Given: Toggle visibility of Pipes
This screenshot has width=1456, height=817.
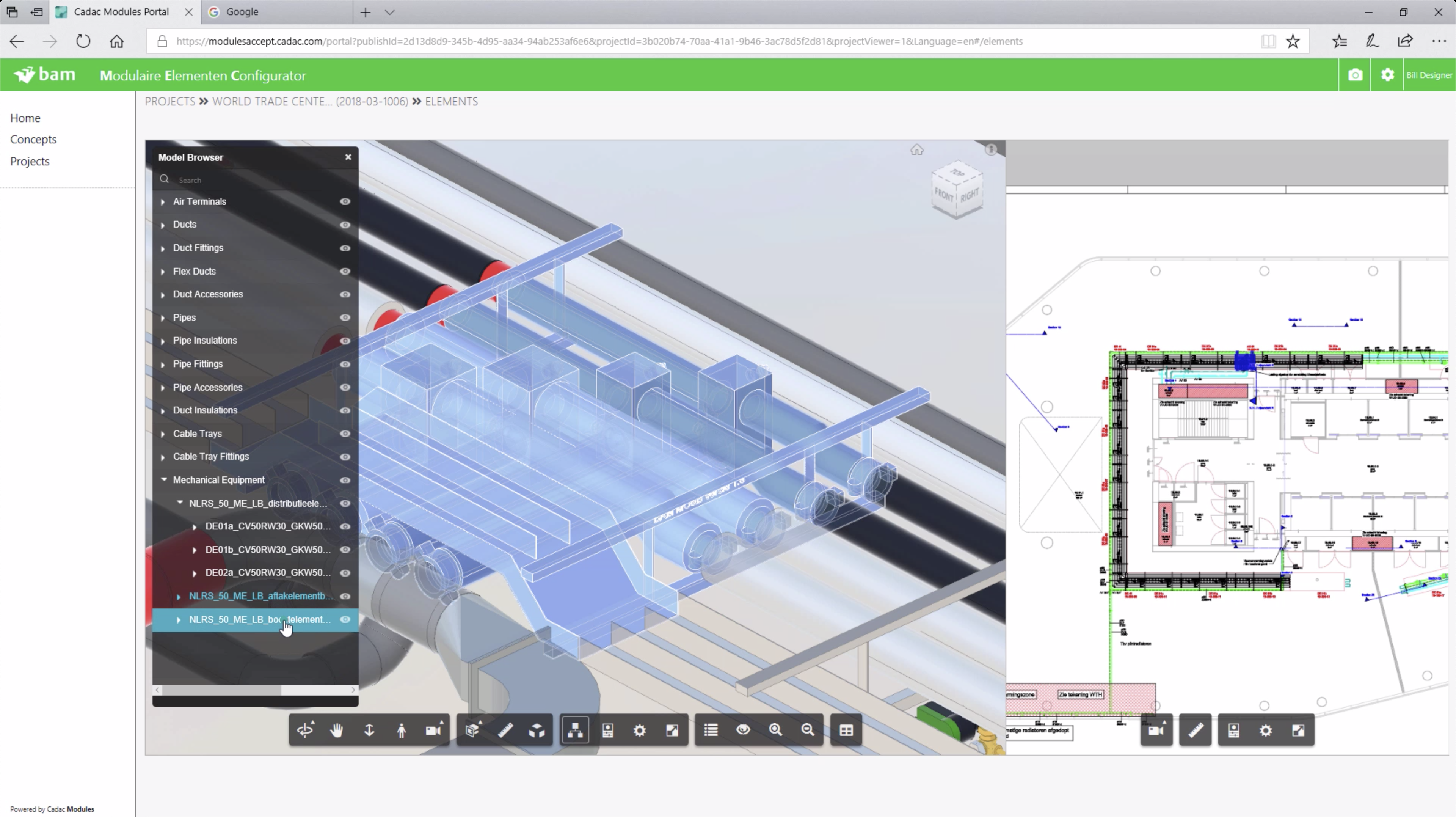Looking at the screenshot, I should click(345, 317).
